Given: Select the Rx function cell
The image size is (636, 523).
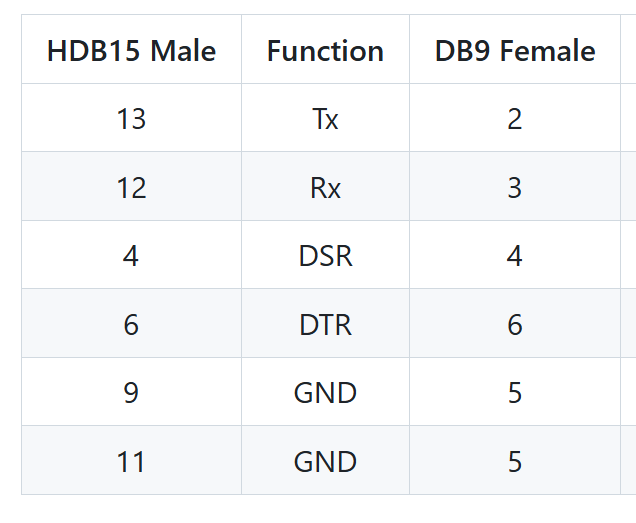Looking at the screenshot, I should (x=325, y=187).
